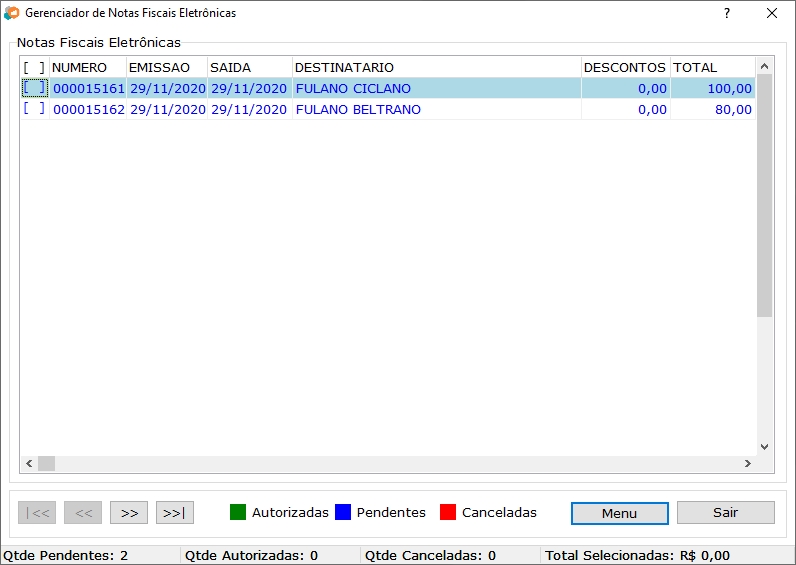The image size is (796, 565).
Task: Click the DESTINATARIO column header
Action: click(x=436, y=67)
